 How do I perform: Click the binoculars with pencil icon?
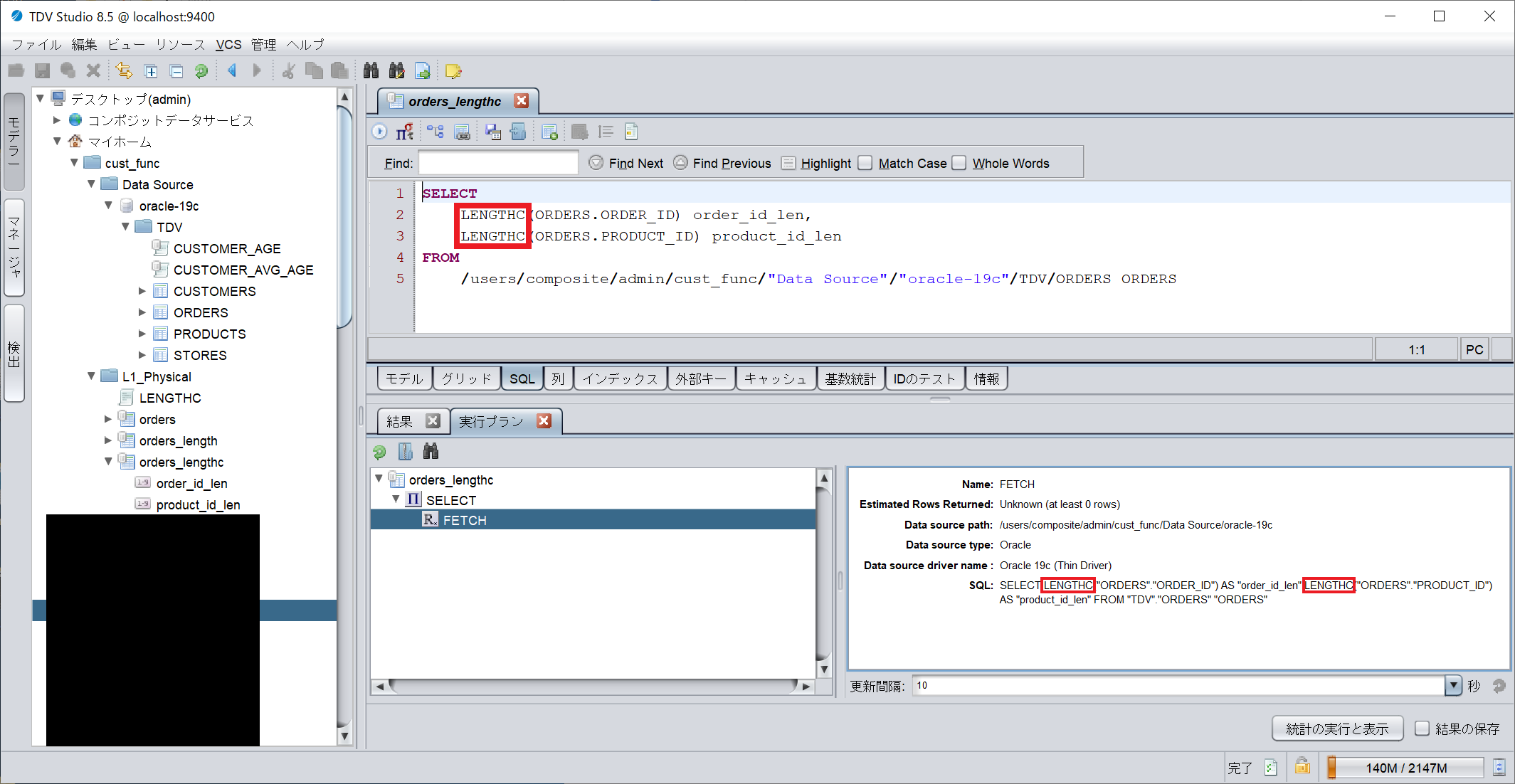click(396, 70)
